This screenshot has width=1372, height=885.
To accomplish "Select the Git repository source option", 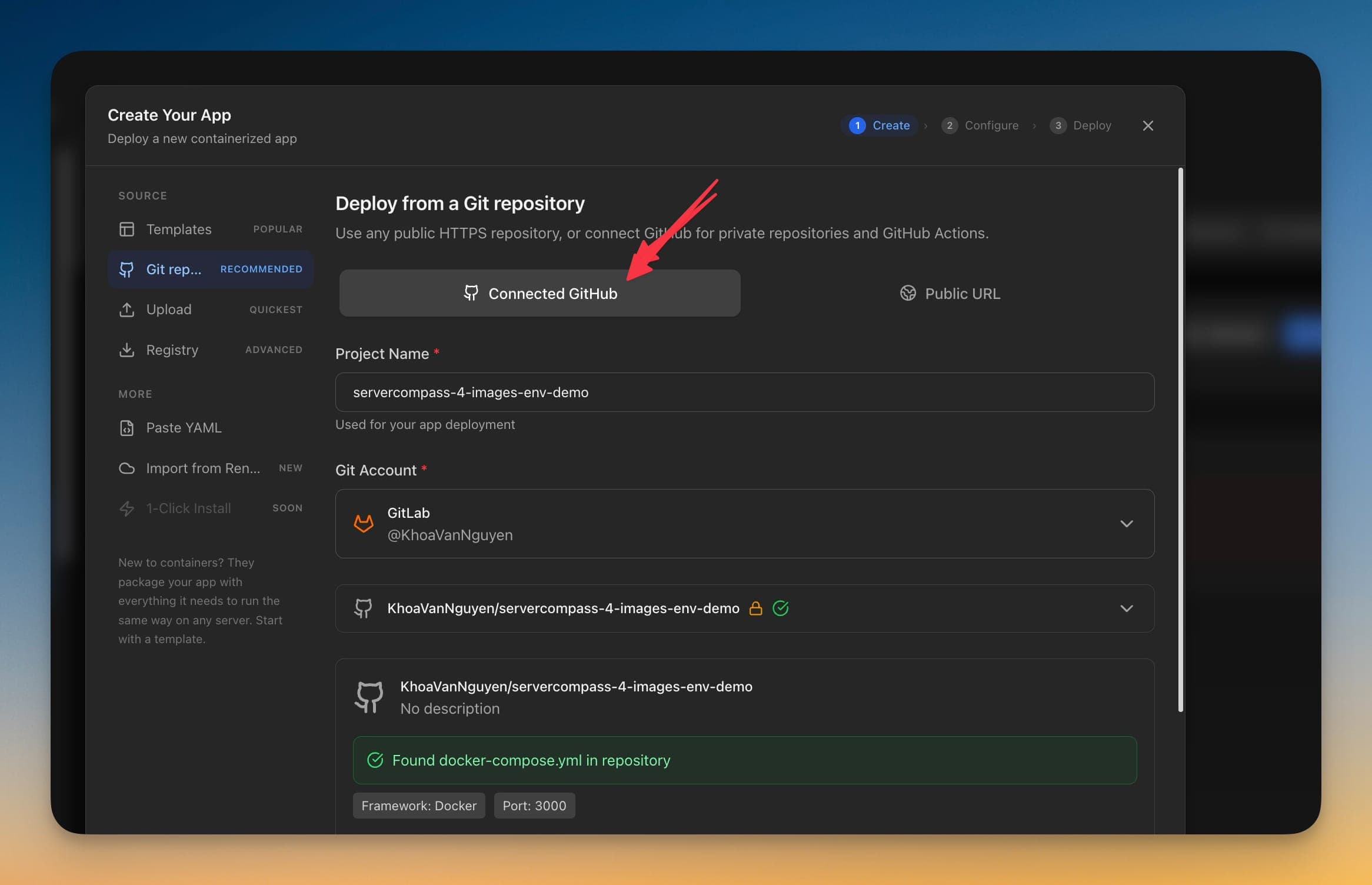I will click(210, 269).
